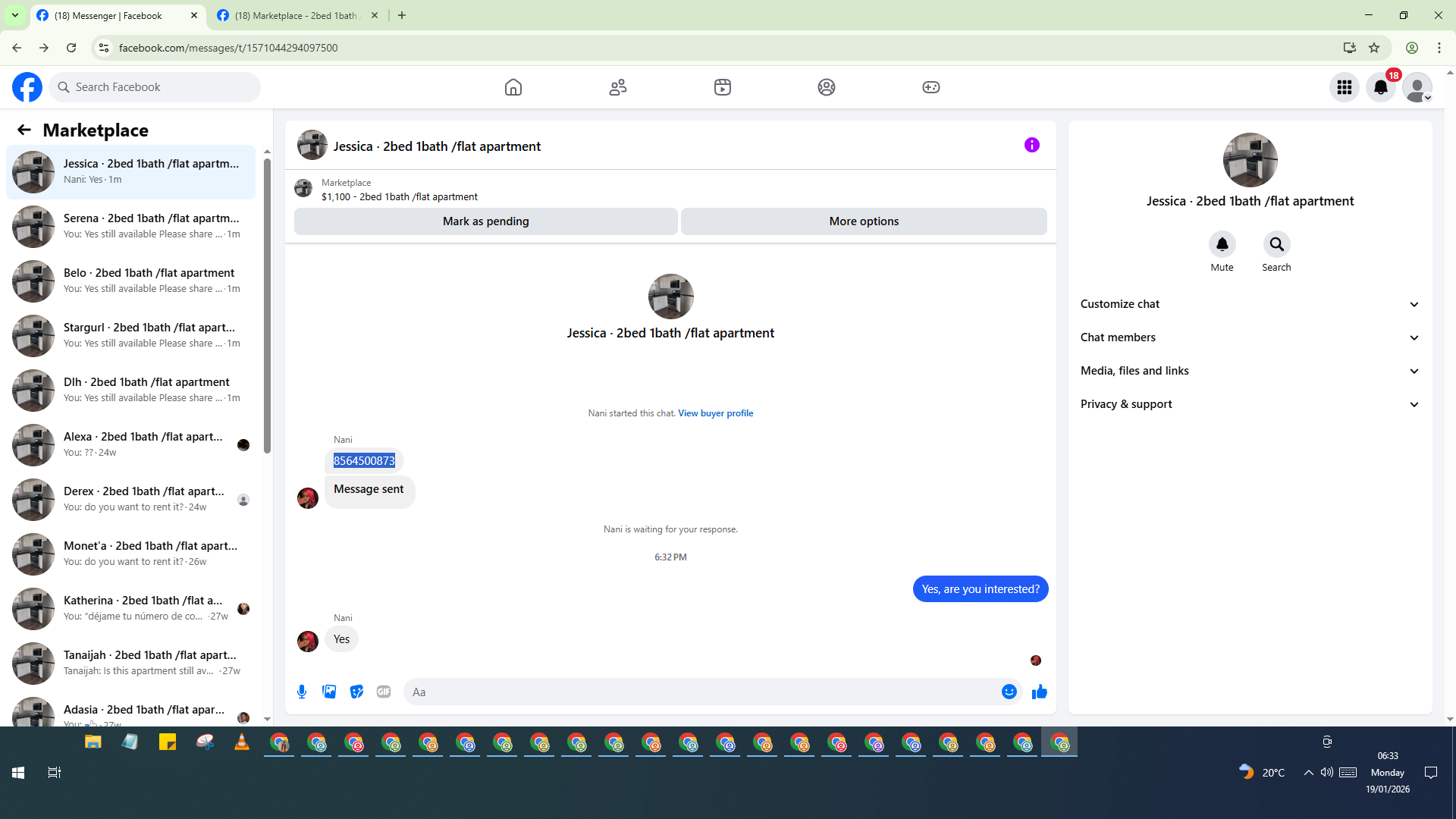This screenshot has width=1456, height=819.
Task: Mute this conversation
Action: (x=1222, y=245)
